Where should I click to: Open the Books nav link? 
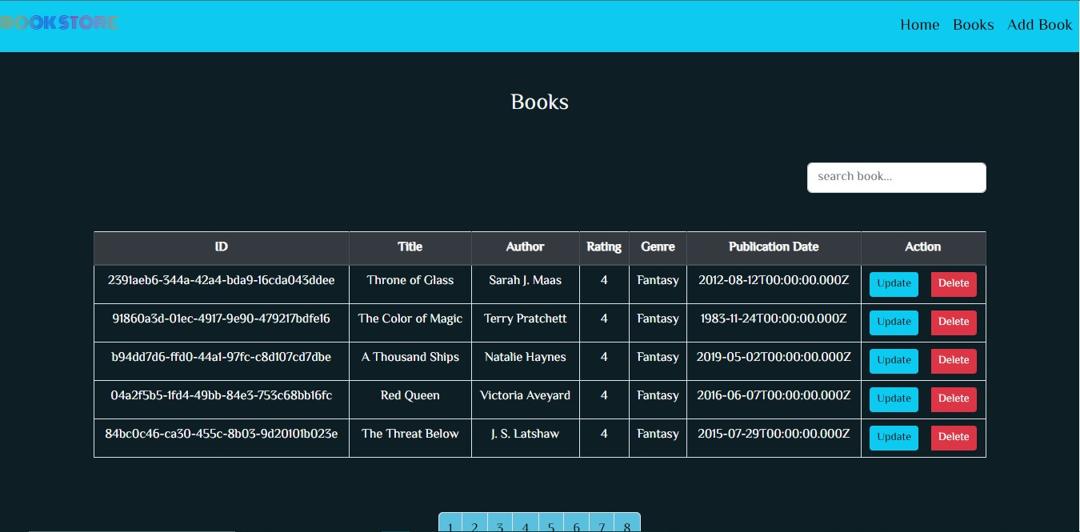[973, 25]
